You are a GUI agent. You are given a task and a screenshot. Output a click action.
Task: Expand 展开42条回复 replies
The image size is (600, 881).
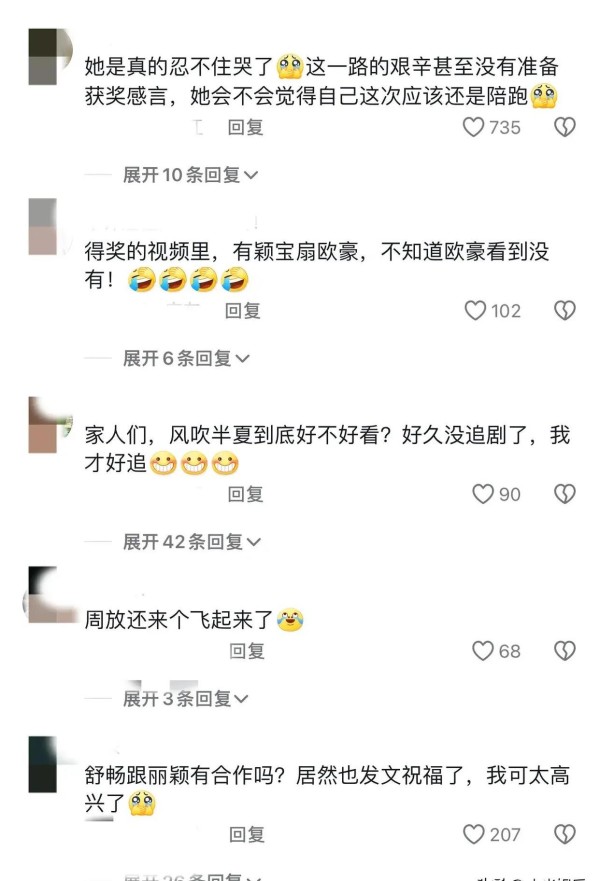tap(192, 542)
